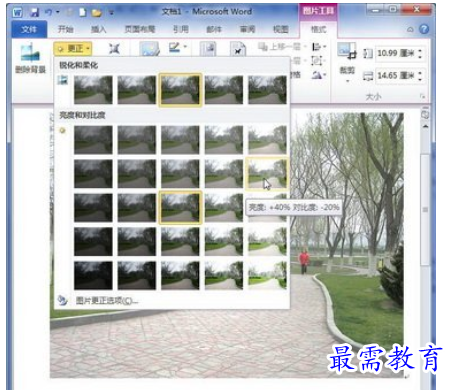Viewport: 451px width, 390px height.
Task: Switch to the 引用 References tab
Action: 181,29
